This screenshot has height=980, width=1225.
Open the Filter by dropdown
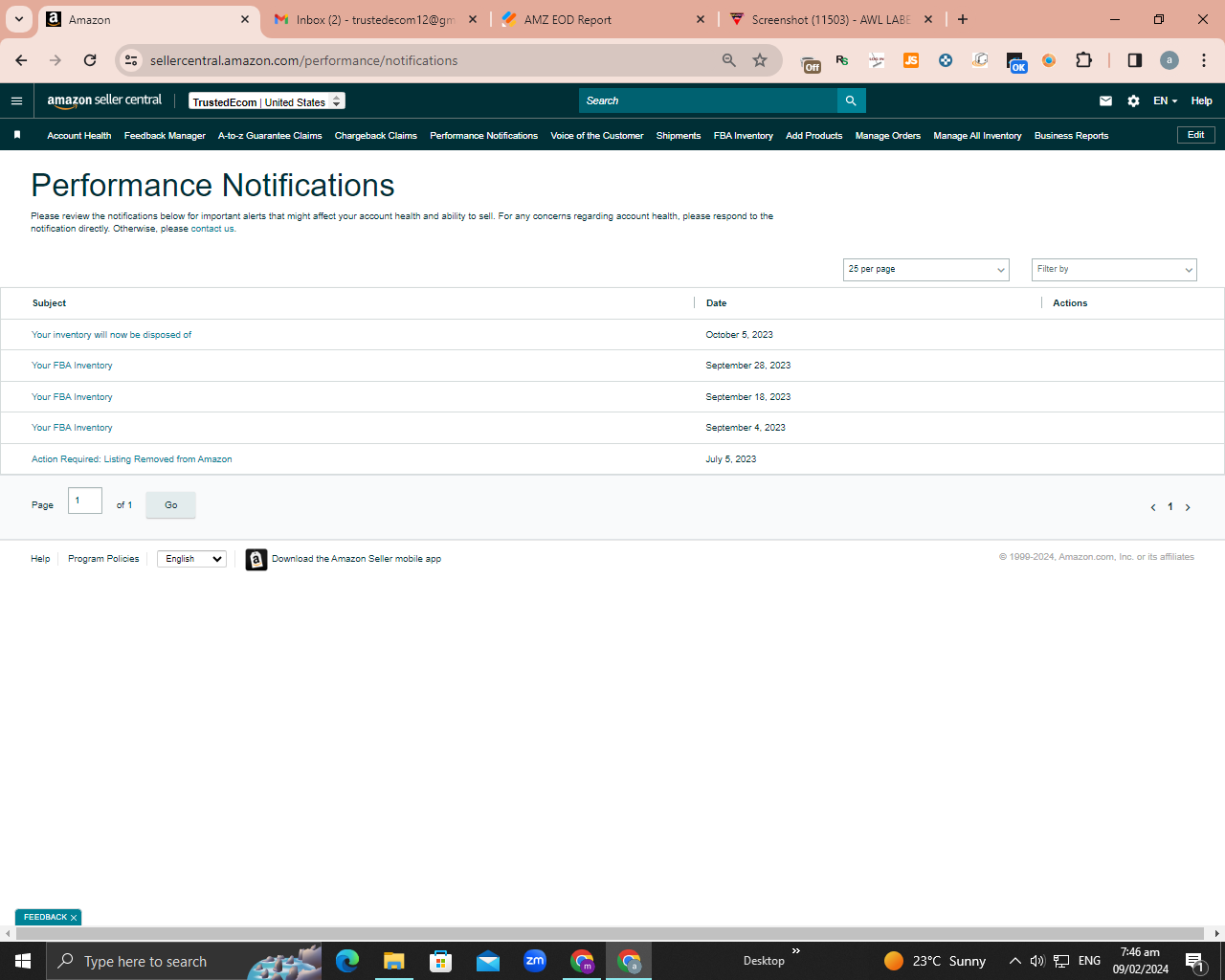[1114, 270]
